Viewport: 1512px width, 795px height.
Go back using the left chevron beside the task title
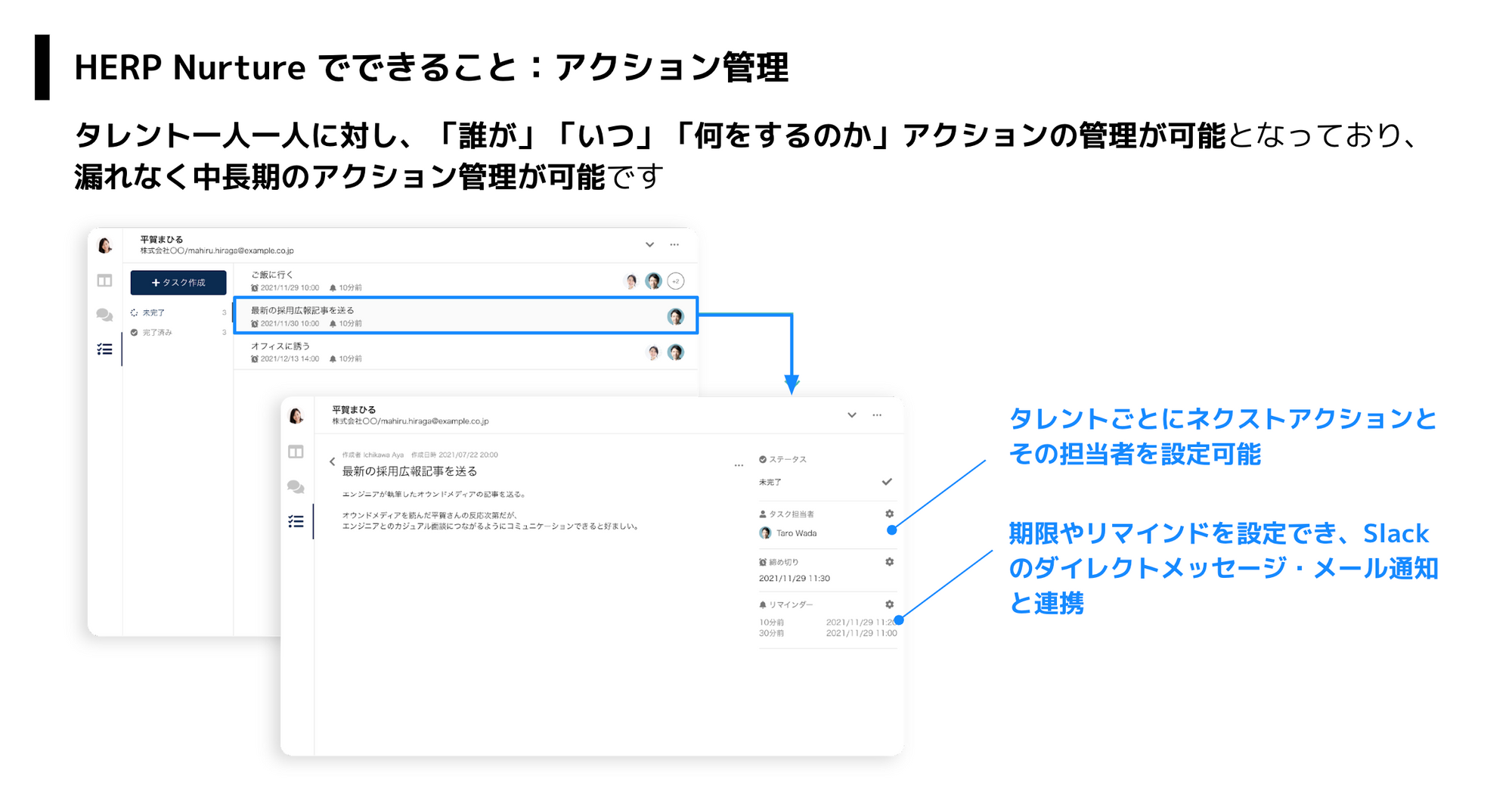click(x=332, y=461)
